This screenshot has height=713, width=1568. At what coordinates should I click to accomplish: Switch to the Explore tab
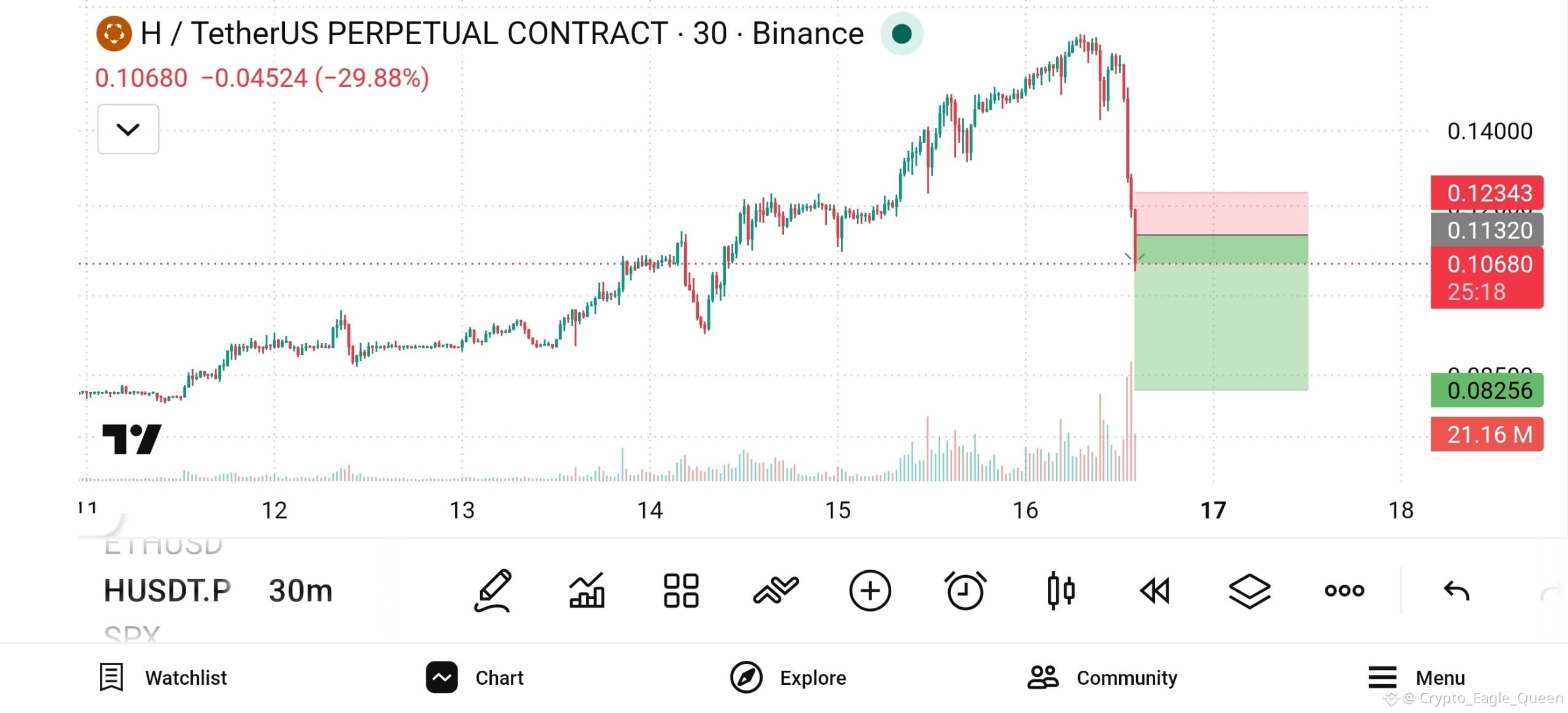point(788,677)
